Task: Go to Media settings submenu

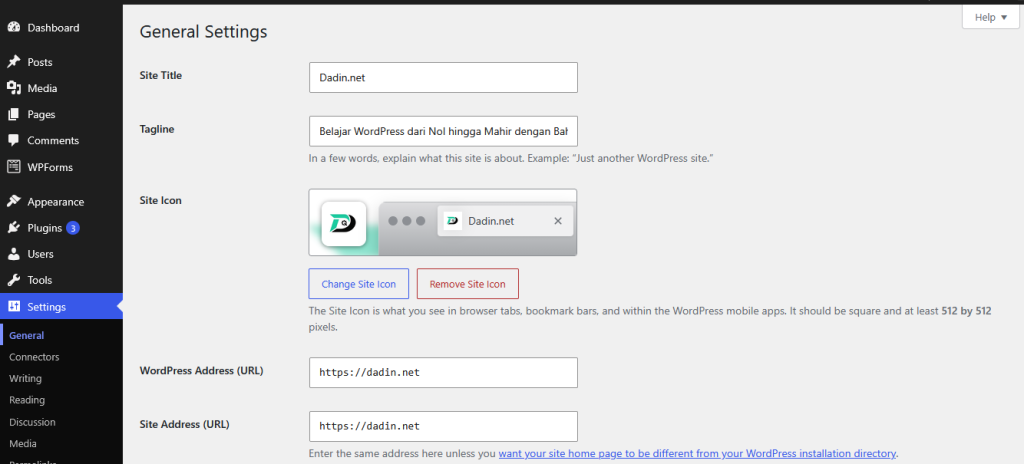Action: click(23, 444)
